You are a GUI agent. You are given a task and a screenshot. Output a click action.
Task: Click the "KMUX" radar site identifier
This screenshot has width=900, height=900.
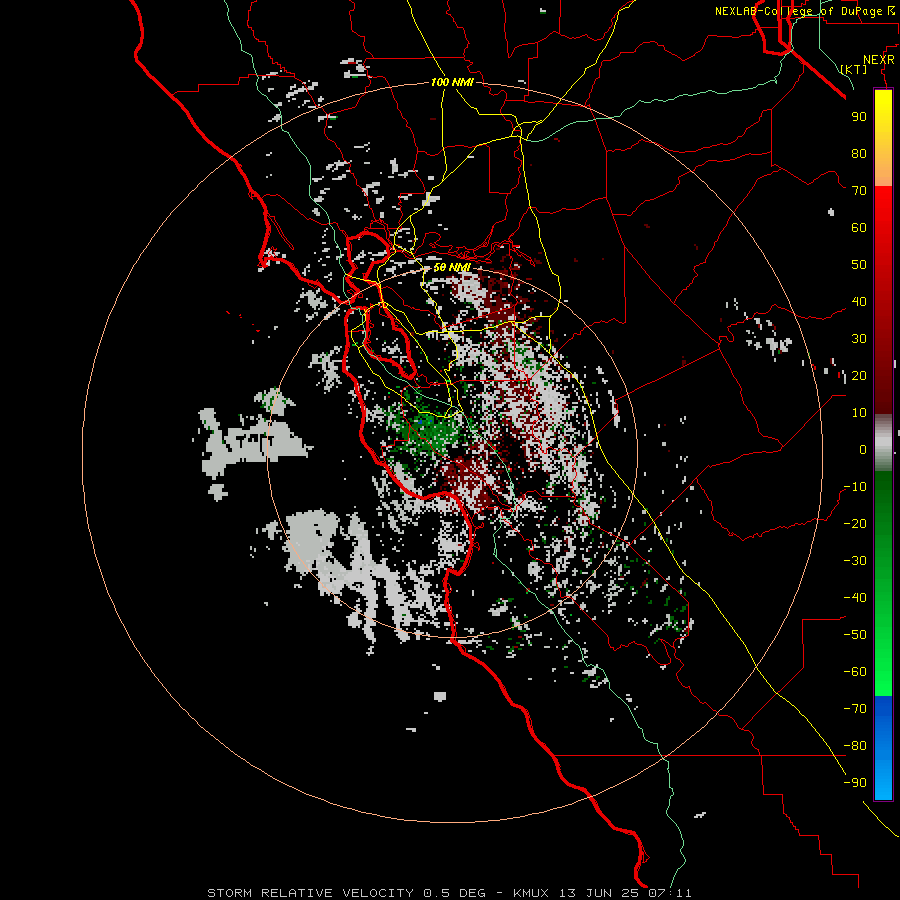click(x=531, y=893)
